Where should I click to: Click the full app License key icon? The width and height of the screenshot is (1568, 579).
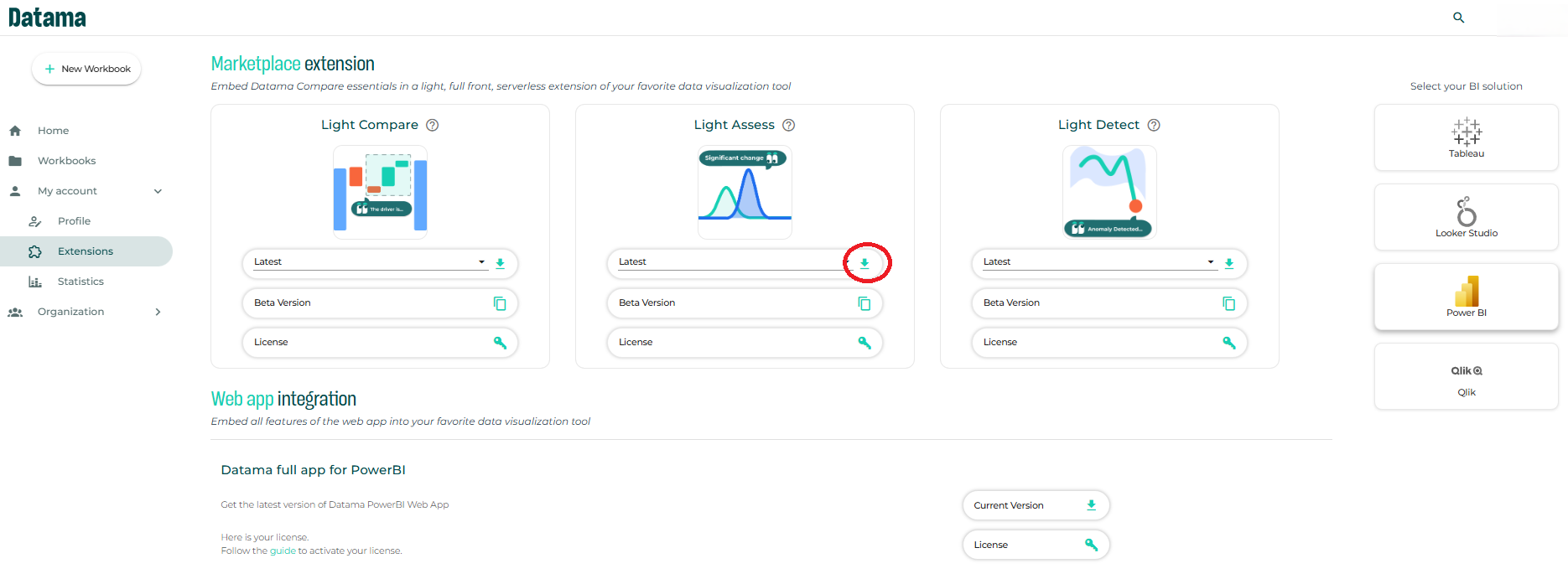coord(1092,545)
